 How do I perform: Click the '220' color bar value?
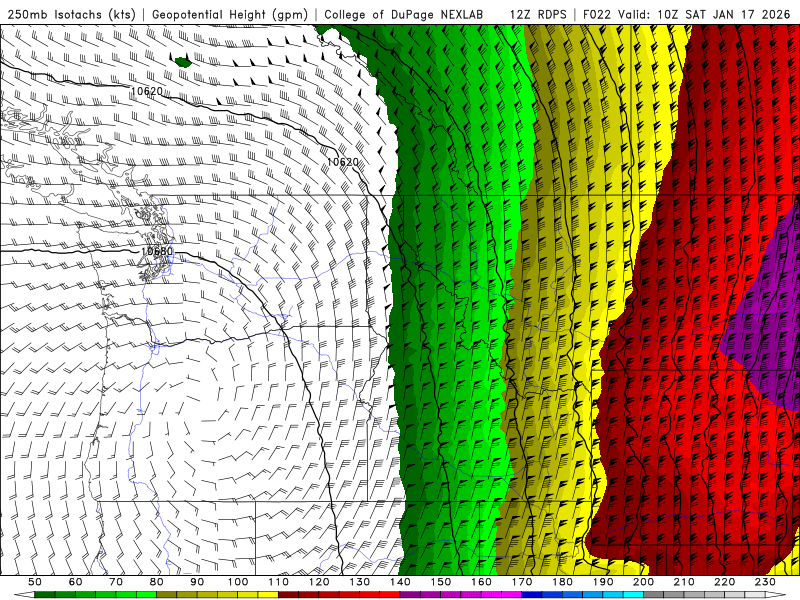[725, 582]
